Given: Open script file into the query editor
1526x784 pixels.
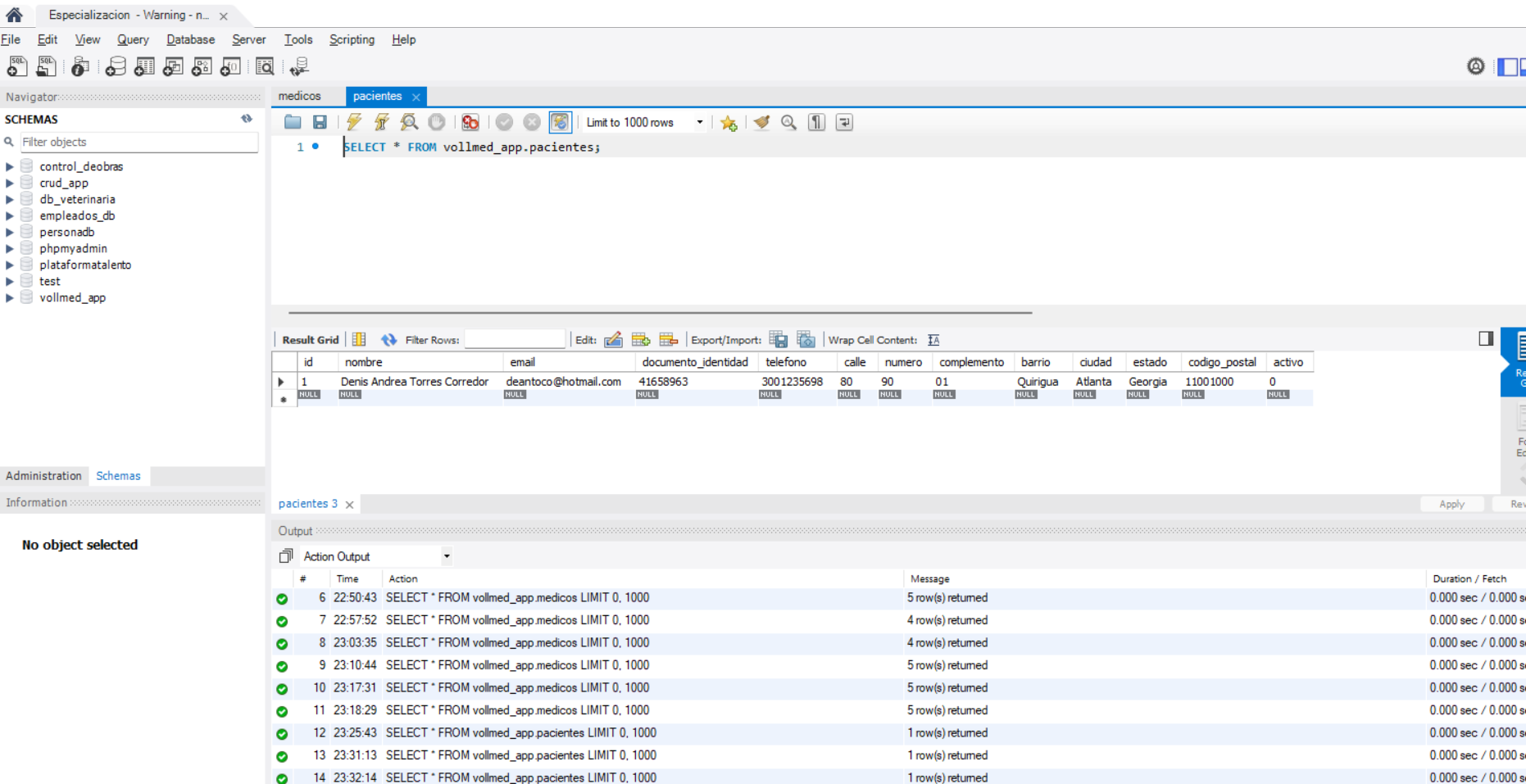Looking at the screenshot, I should [293, 122].
